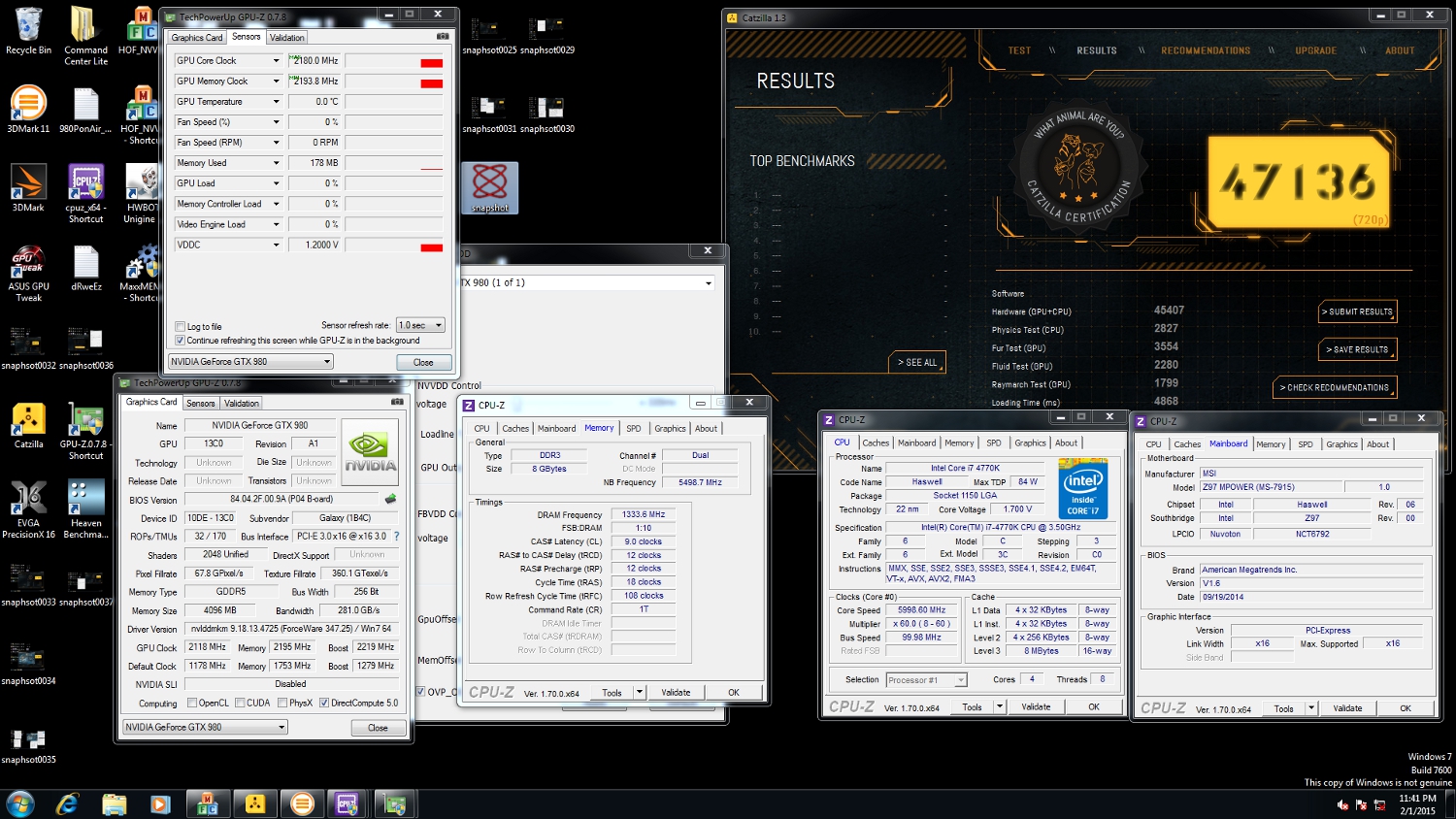
Task: Open GPU Temperature sensor dropdown
Action: (x=276, y=101)
